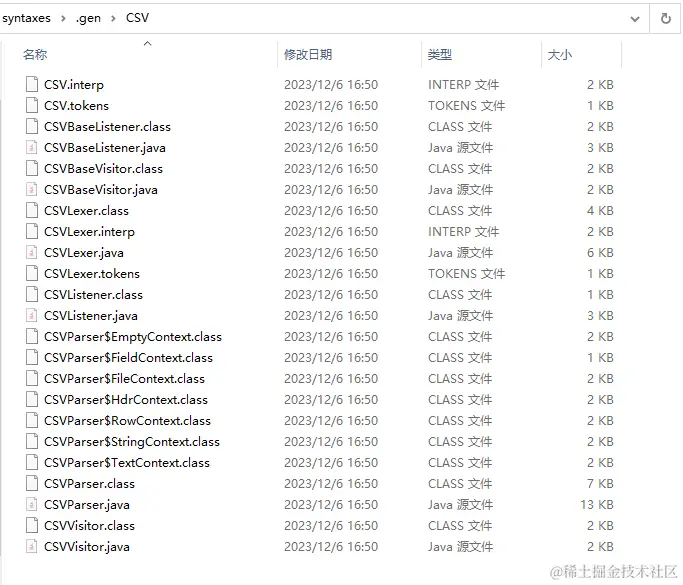Select the file name CSVLexer.java
The width and height of the screenshot is (683, 585).
84,253
